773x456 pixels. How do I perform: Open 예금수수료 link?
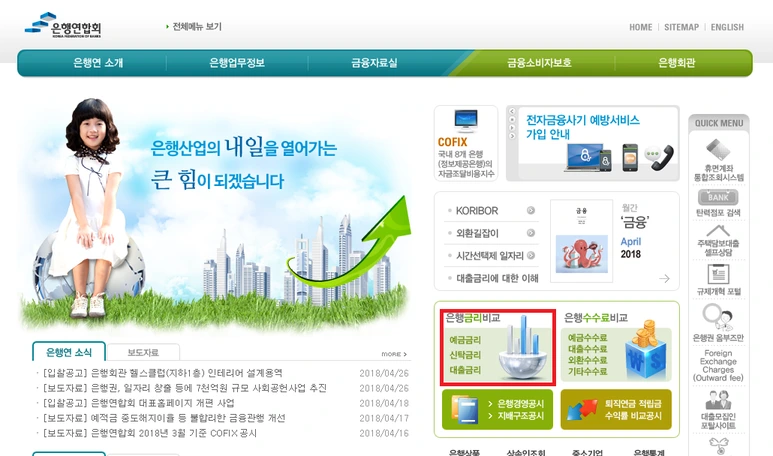588,338
